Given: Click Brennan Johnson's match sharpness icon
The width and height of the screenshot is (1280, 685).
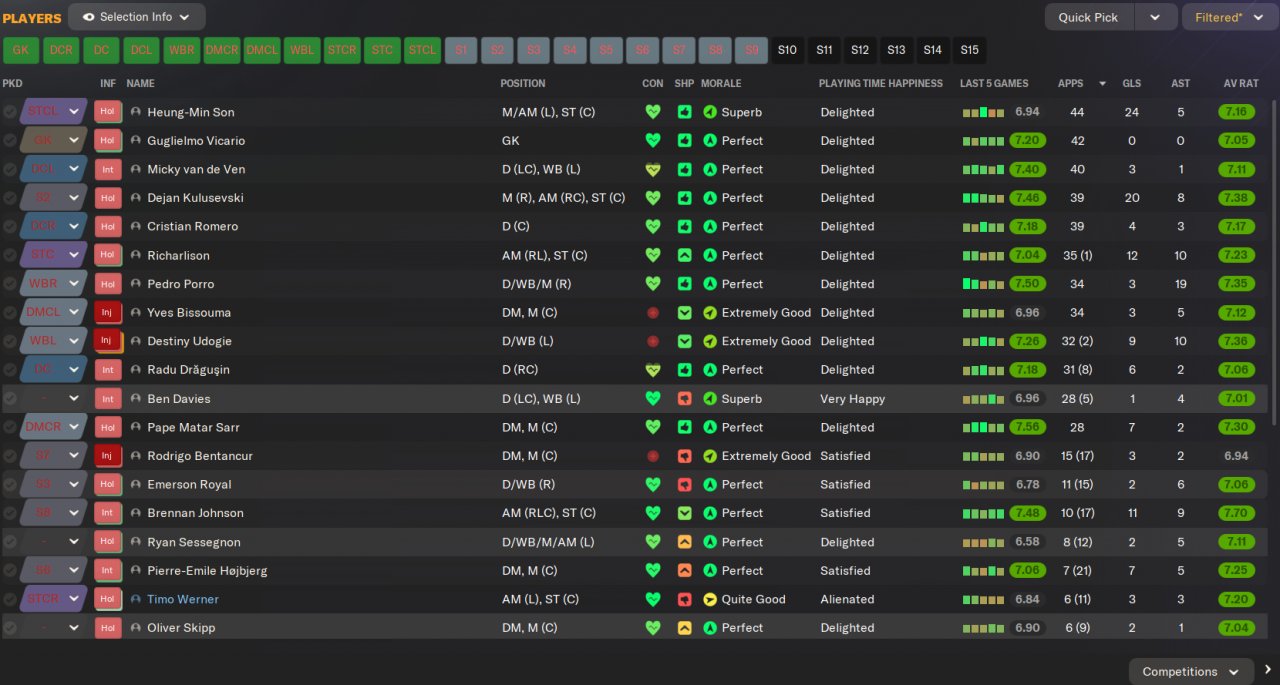Looking at the screenshot, I should (684, 513).
